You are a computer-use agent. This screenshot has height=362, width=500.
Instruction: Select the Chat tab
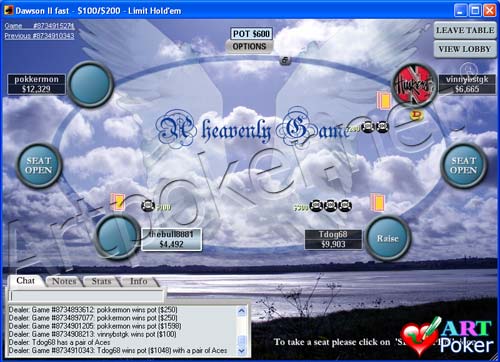[25, 281]
